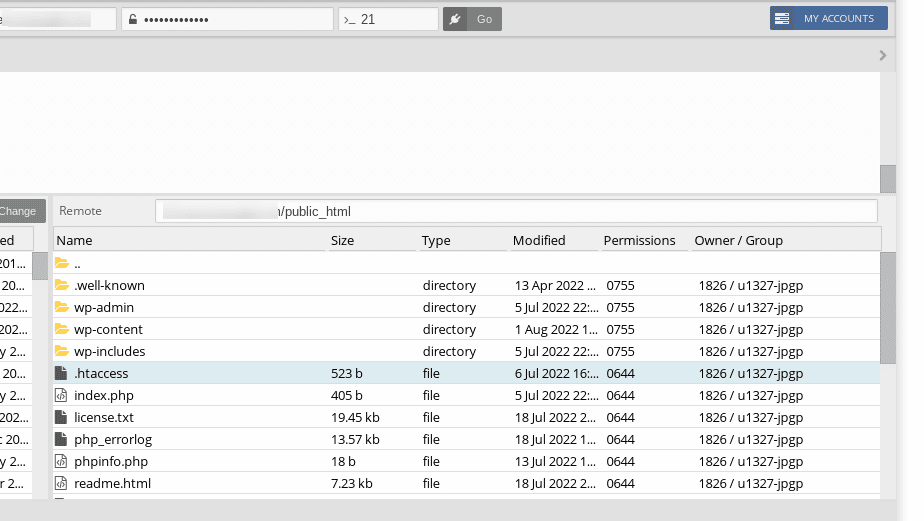
Task: Click the wp-content folder icon
Action: pyautogui.click(x=62, y=329)
